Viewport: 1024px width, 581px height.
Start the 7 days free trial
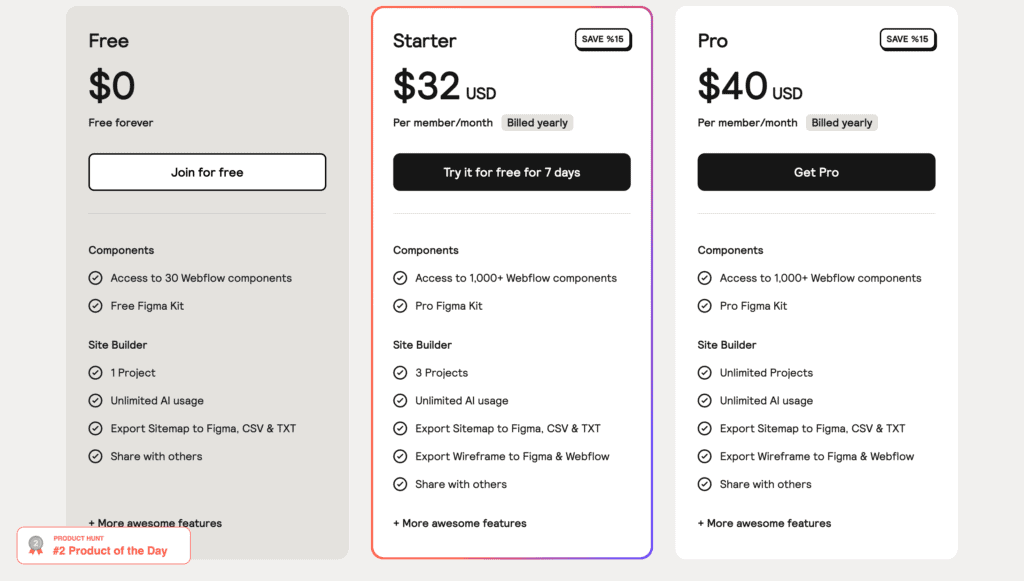(x=512, y=172)
